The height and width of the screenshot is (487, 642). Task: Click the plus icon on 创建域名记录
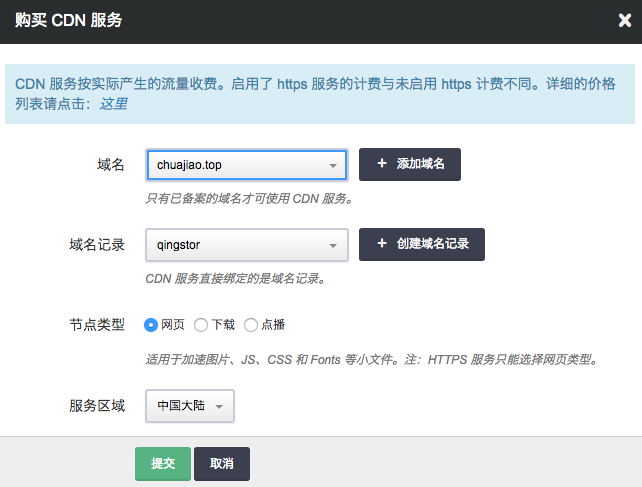tap(381, 244)
